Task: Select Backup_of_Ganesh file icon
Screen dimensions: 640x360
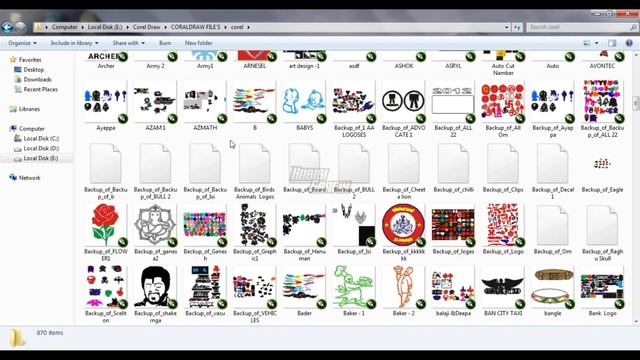Action: point(205,225)
